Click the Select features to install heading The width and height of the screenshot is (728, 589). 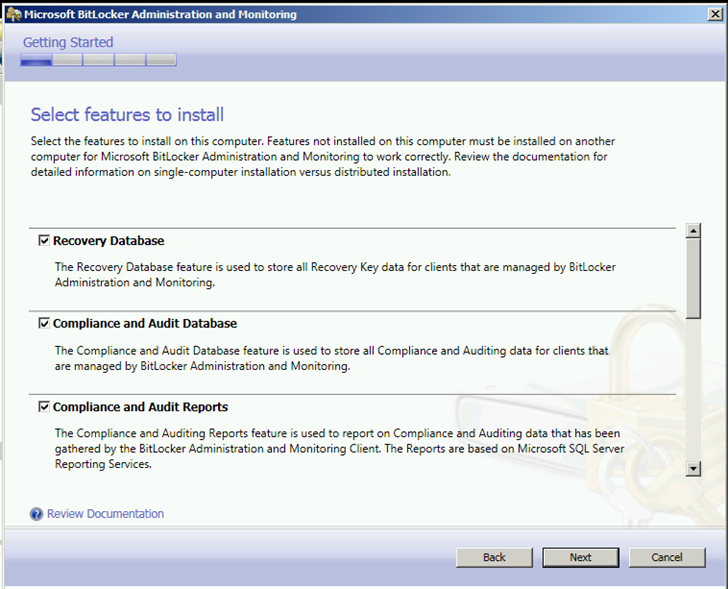[x=127, y=115]
